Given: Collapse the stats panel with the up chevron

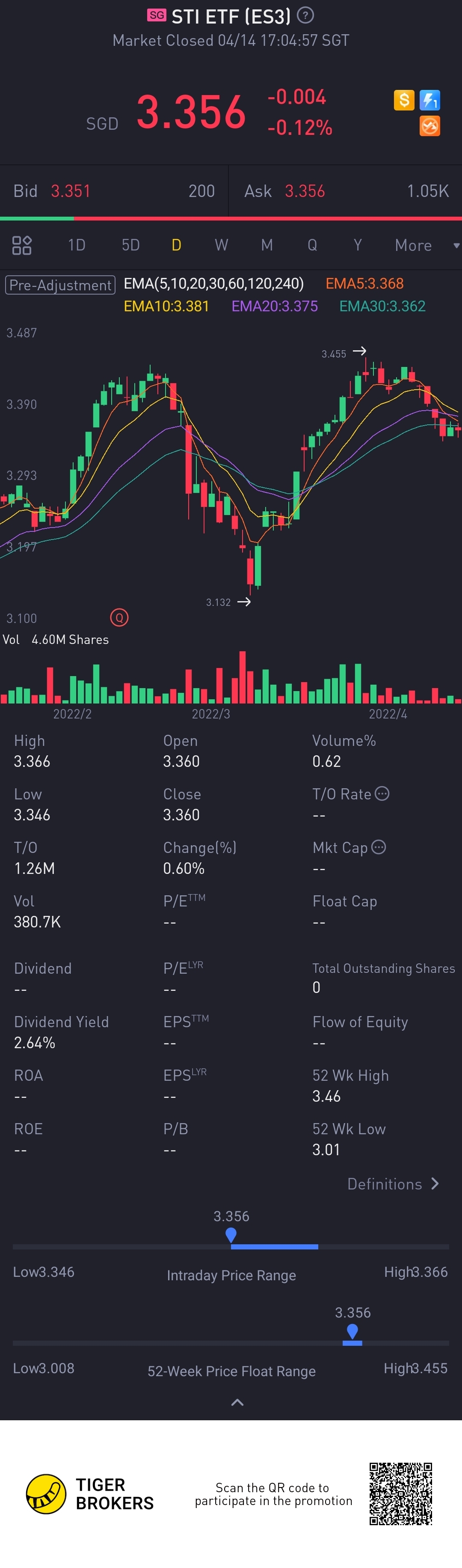Looking at the screenshot, I should point(238,1402).
